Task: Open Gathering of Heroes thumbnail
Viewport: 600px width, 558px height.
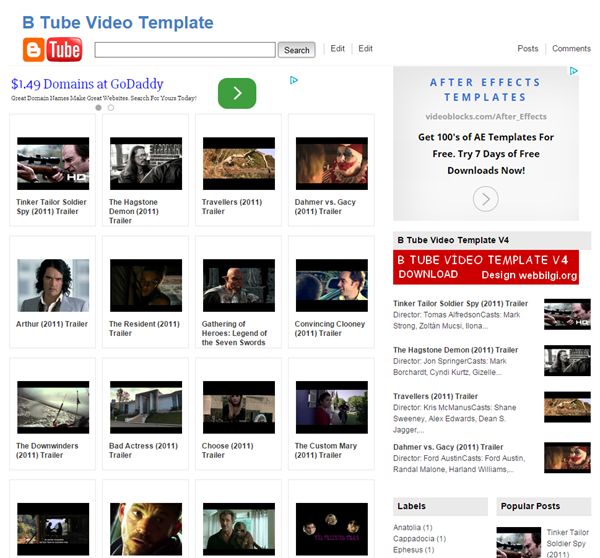Action: 239,286
